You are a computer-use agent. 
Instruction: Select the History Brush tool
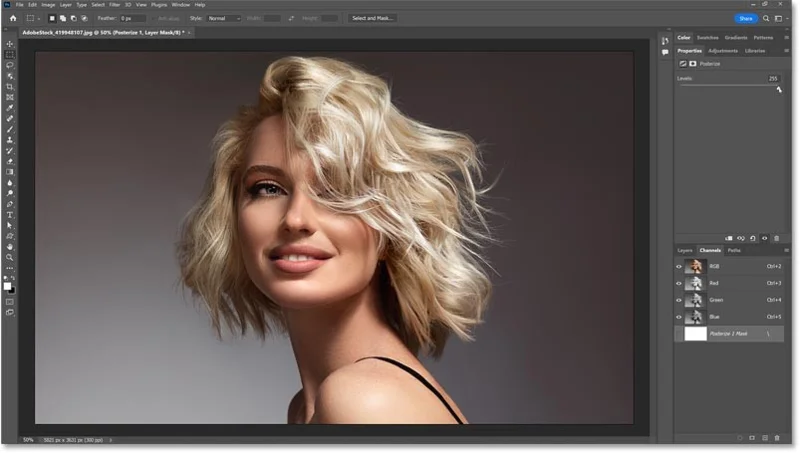[10, 151]
